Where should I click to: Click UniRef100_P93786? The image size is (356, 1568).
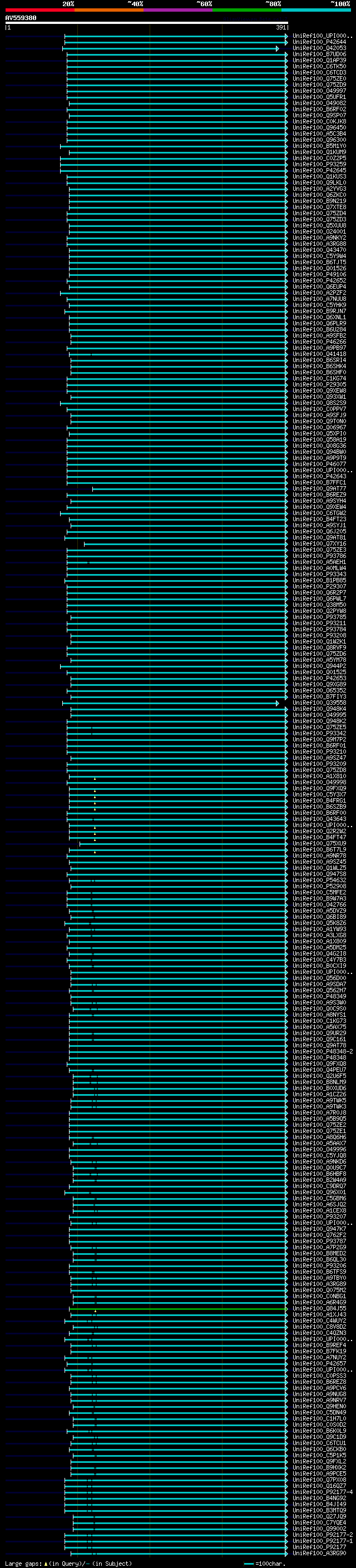319,556
